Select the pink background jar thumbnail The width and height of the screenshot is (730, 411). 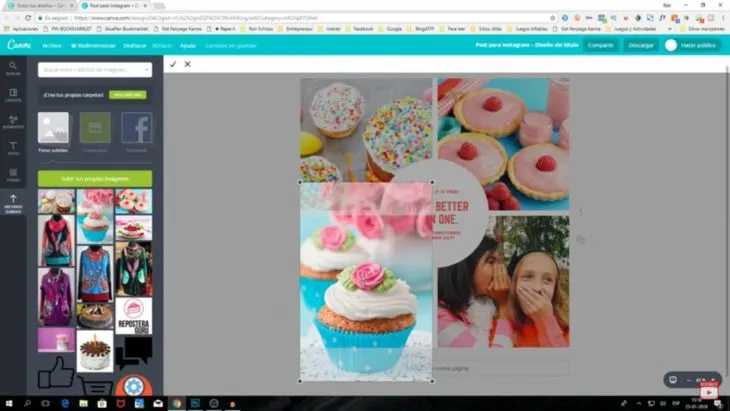point(56,339)
